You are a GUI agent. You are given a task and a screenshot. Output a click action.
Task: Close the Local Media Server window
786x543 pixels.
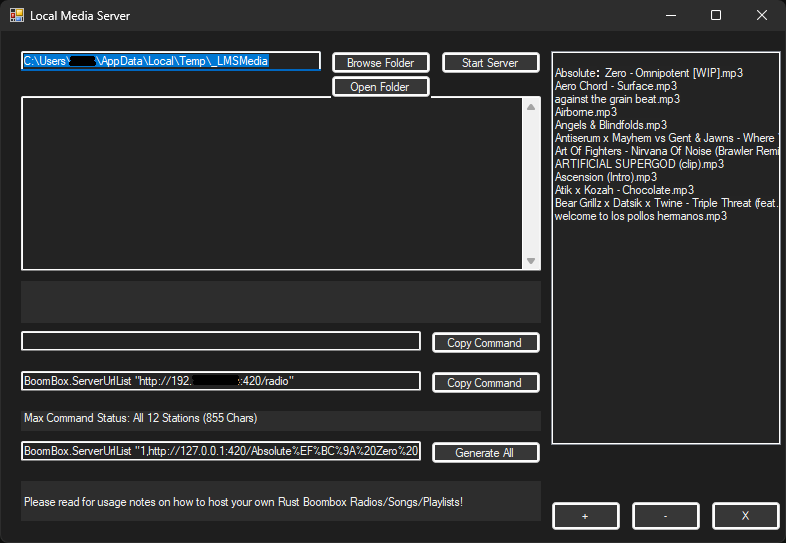tap(761, 16)
